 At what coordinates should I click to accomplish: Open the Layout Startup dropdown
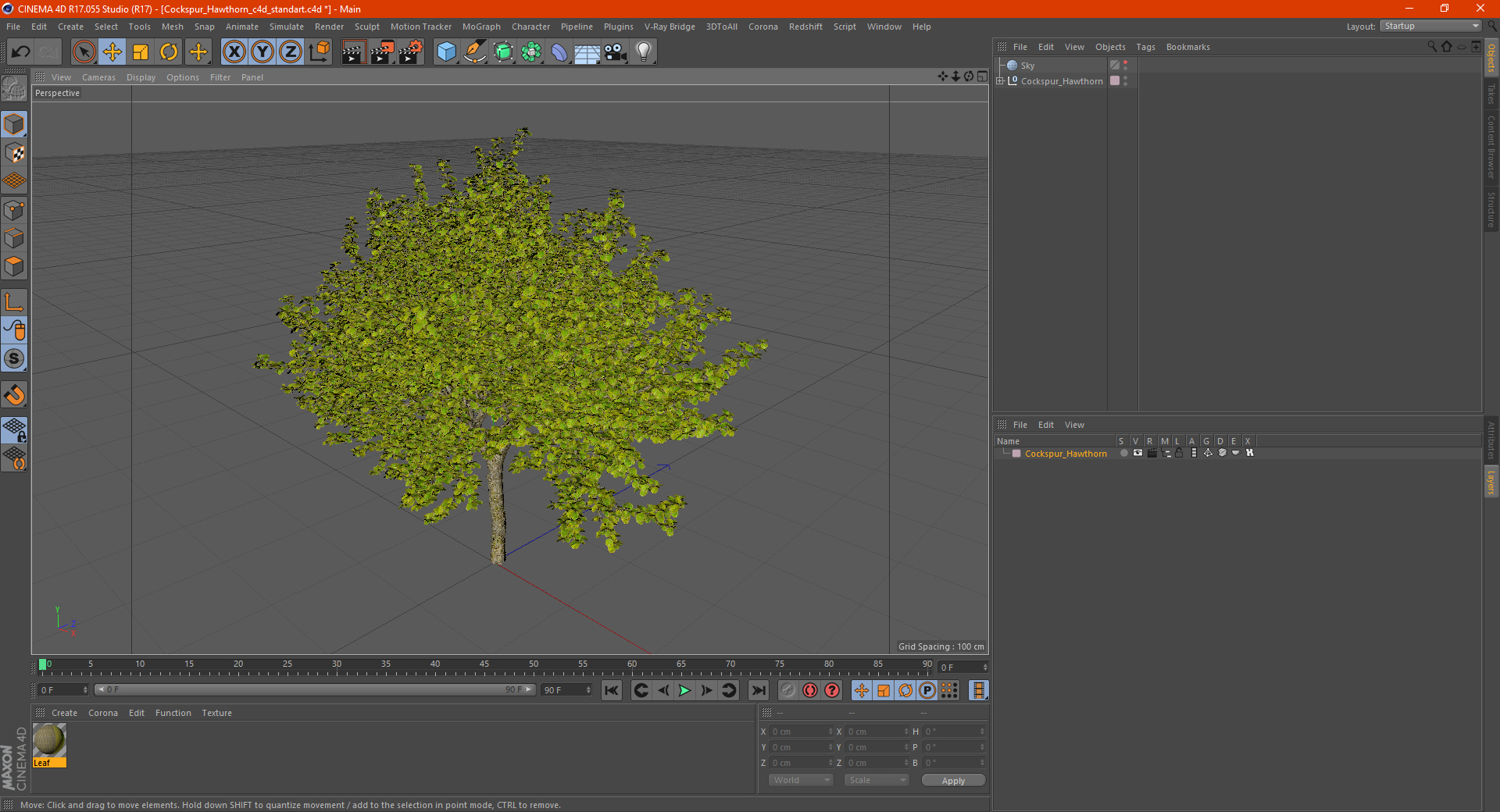1431,26
